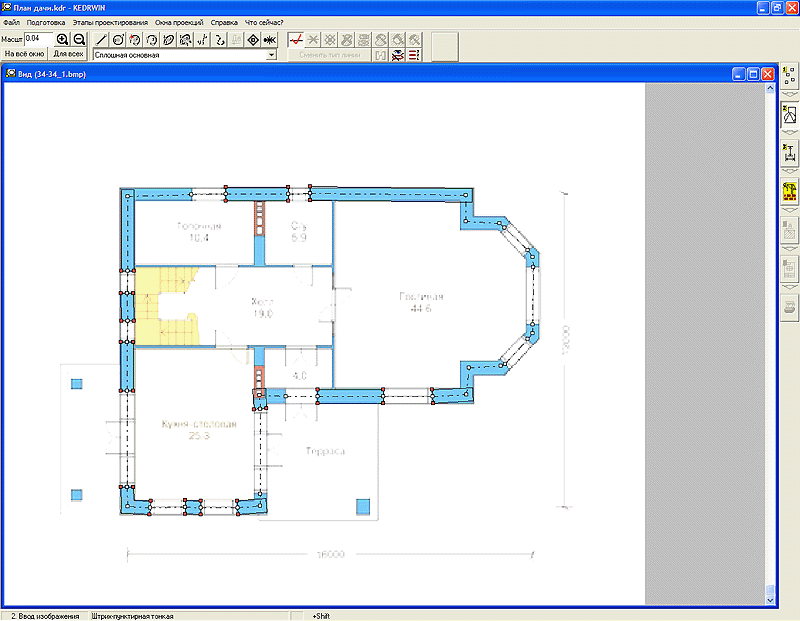Open the Файл menu

tap(11, 22)
